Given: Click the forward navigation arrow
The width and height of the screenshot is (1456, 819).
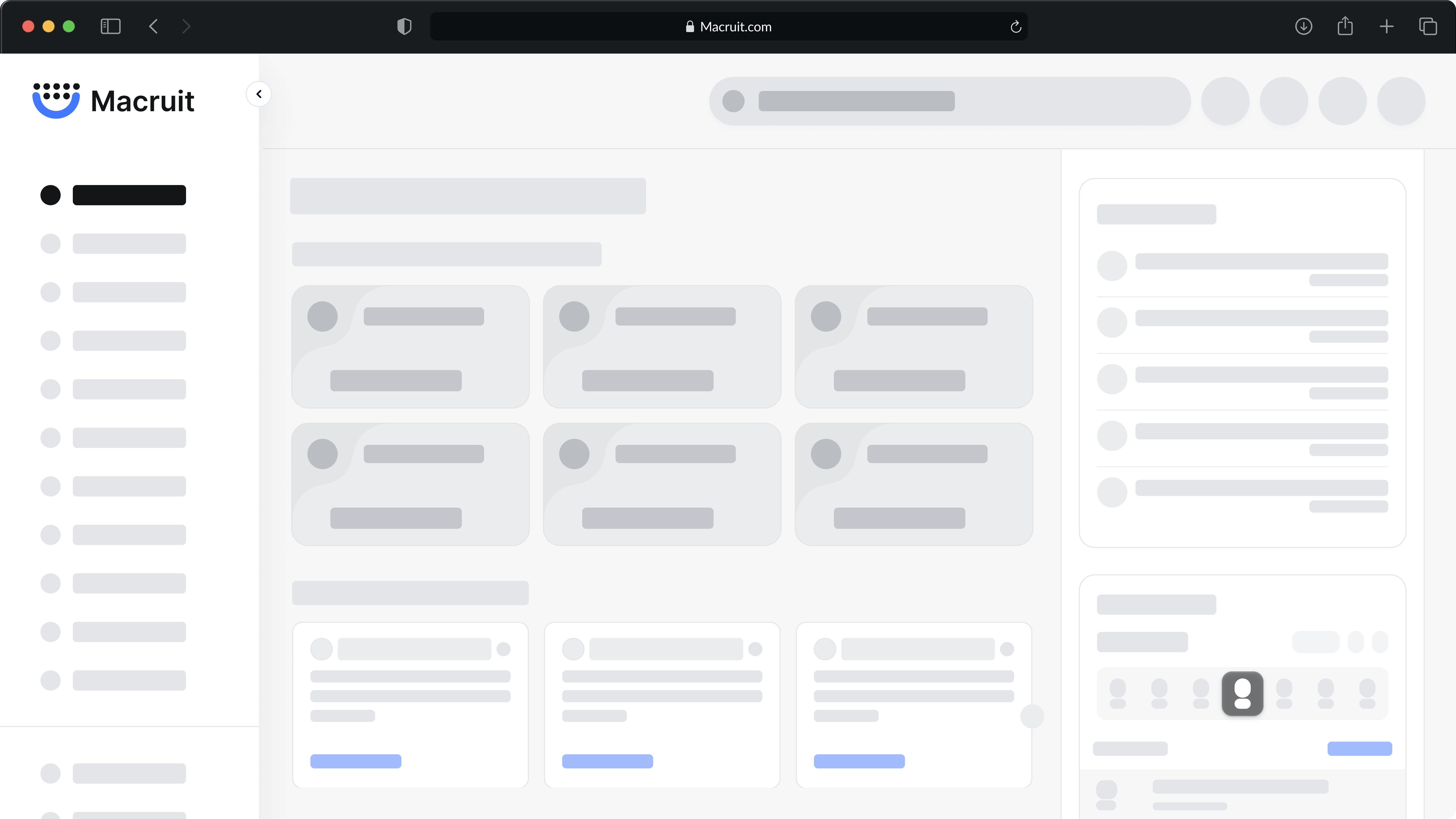Looking at the screenshot, I should pyautogui.click(x=187, y=27).
